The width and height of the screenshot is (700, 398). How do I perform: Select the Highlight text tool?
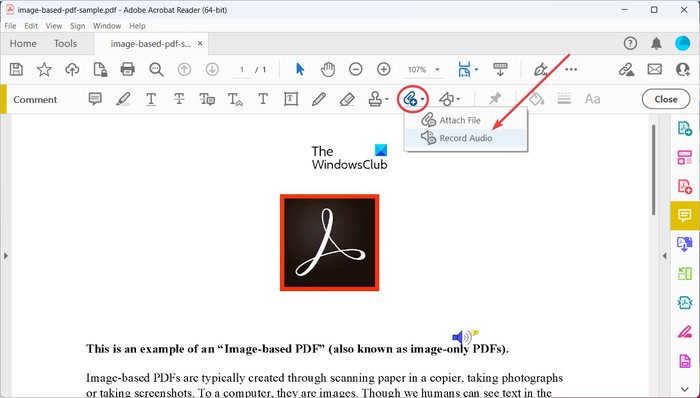coord(123,99)
